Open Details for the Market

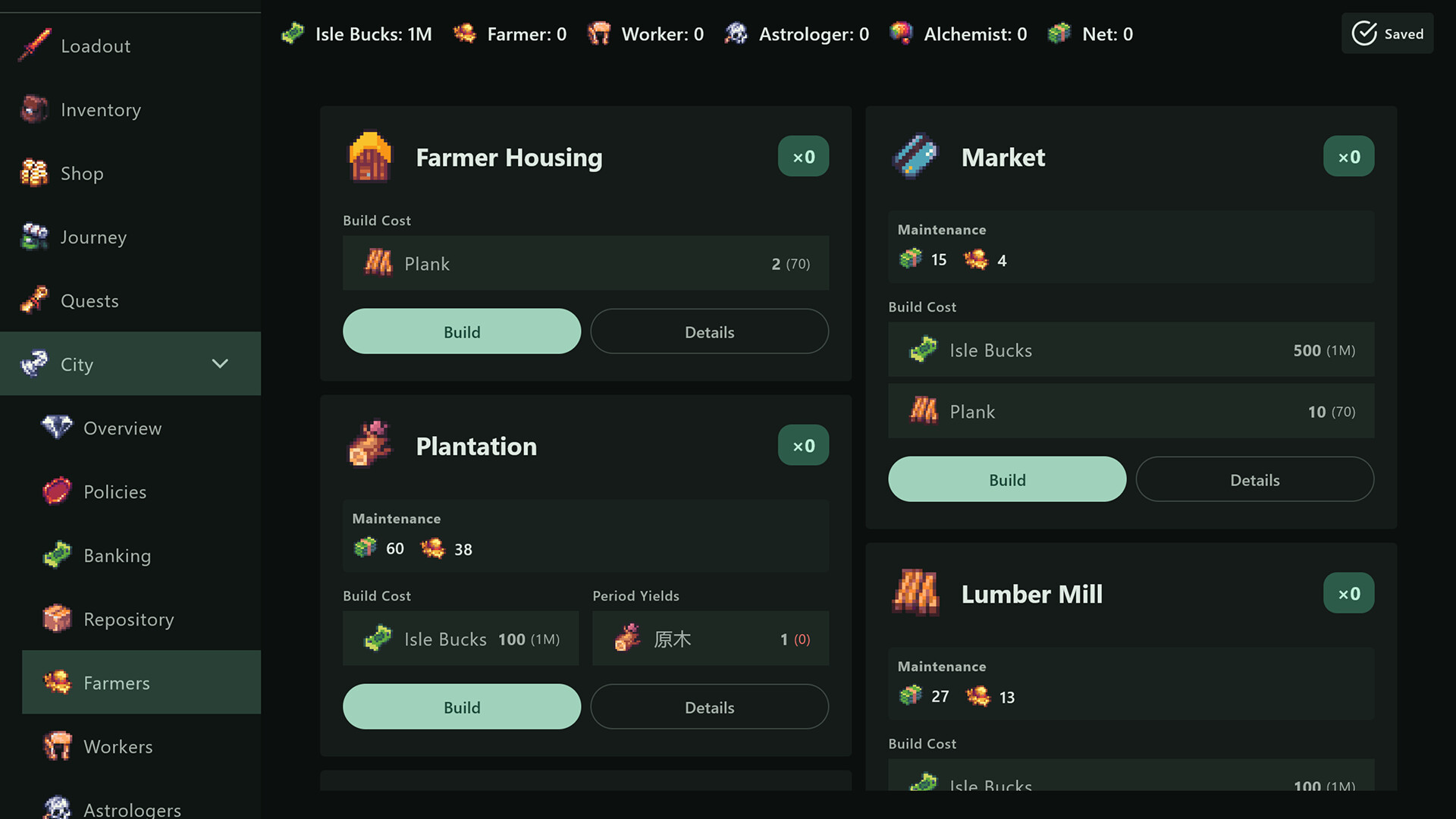pyautogui.click(x=1254, y=479)
